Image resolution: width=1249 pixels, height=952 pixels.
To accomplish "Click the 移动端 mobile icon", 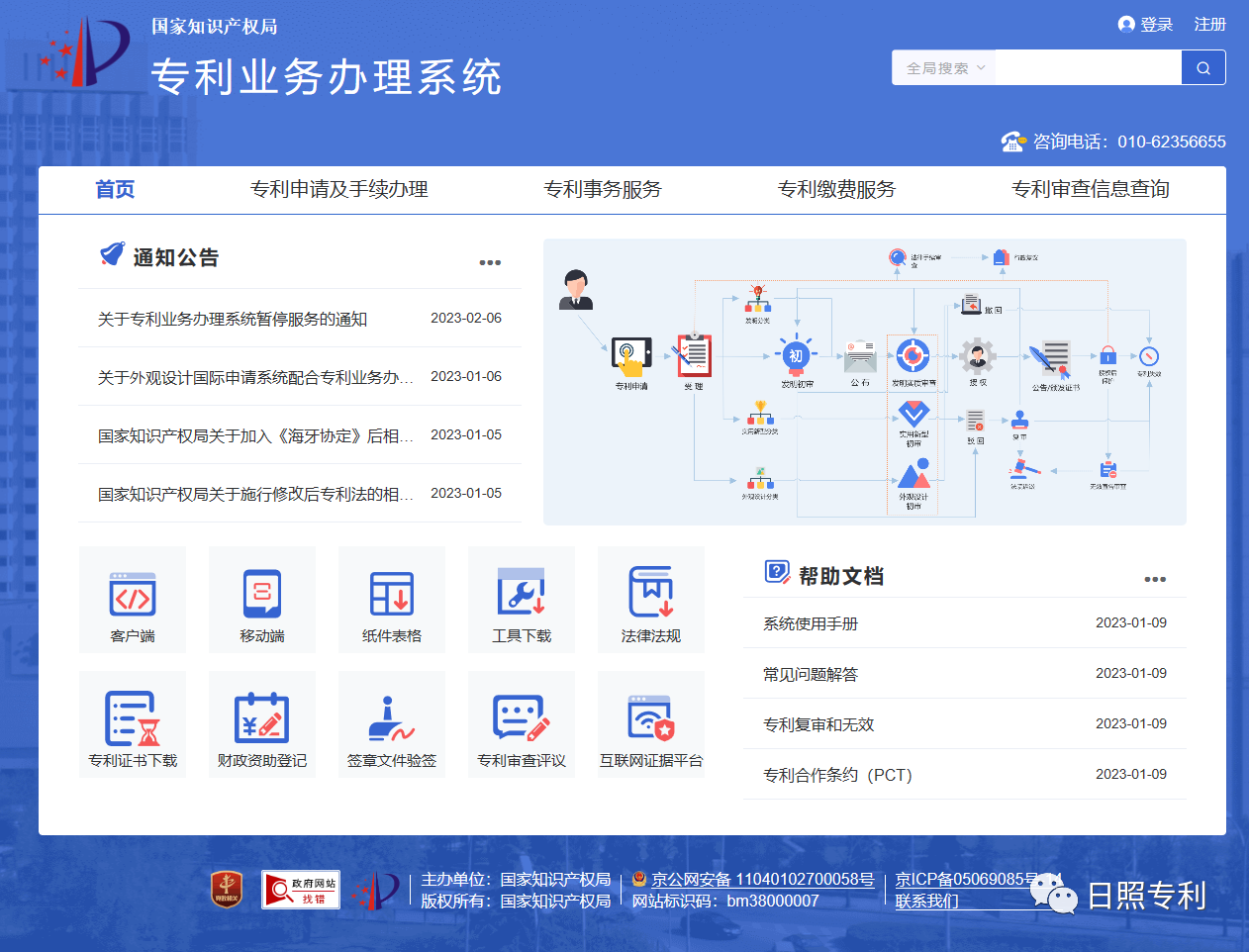I will [x=262, y=597].
